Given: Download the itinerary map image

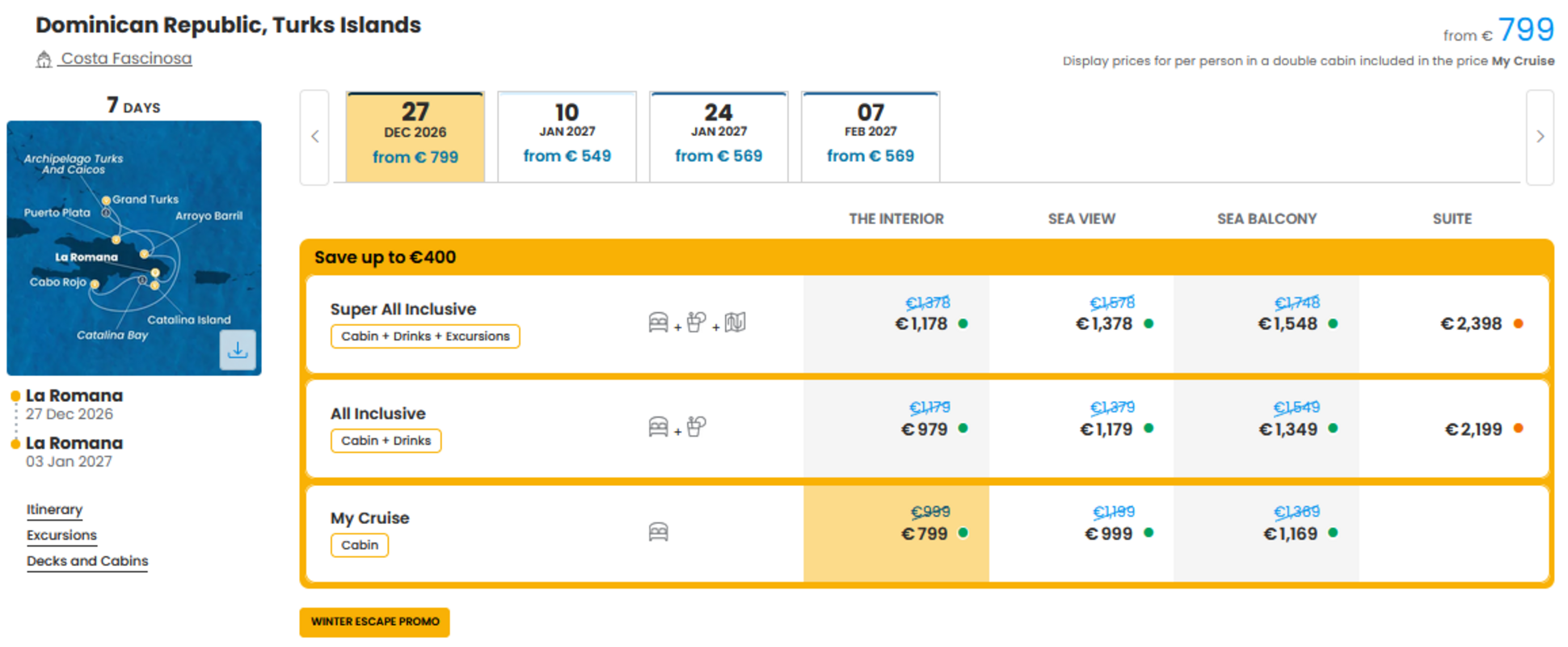Looking at the screenshot, I should (x=238, y=349).
